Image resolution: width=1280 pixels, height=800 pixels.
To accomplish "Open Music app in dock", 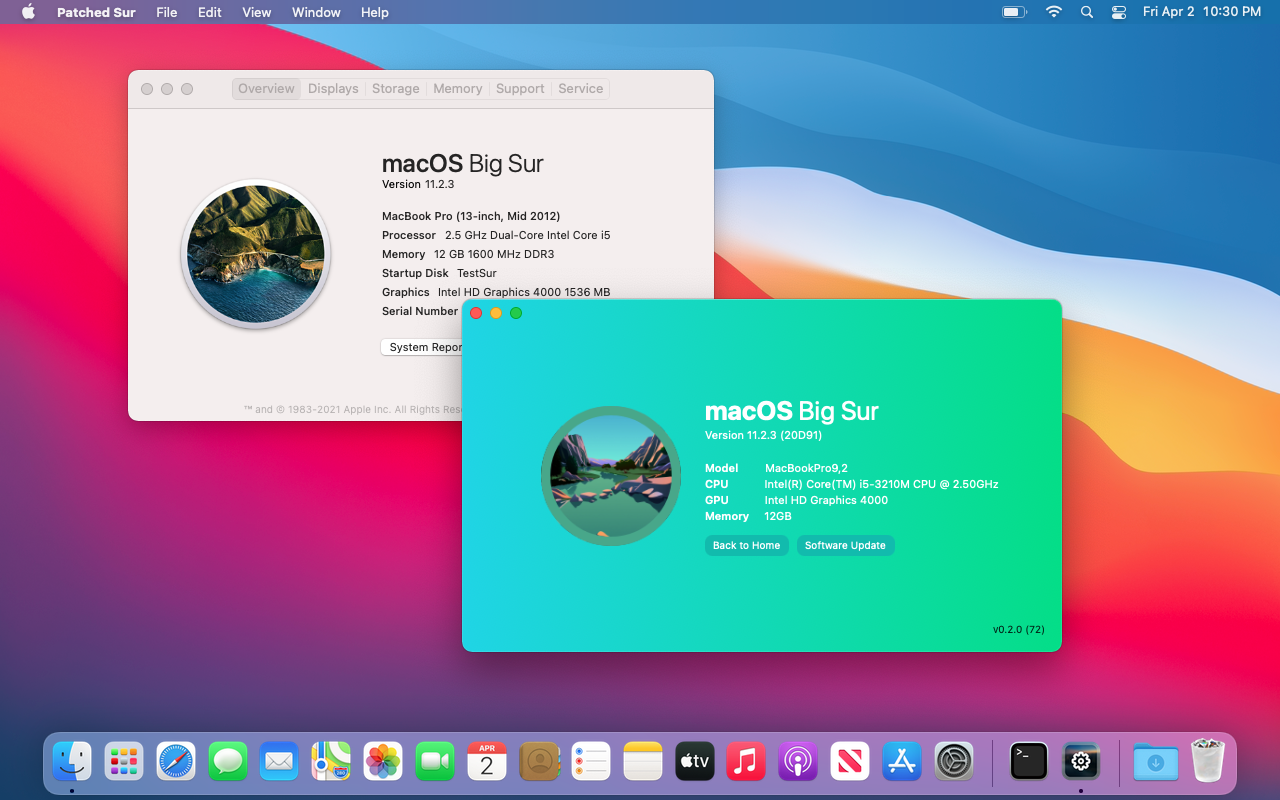I will point(746,762).
